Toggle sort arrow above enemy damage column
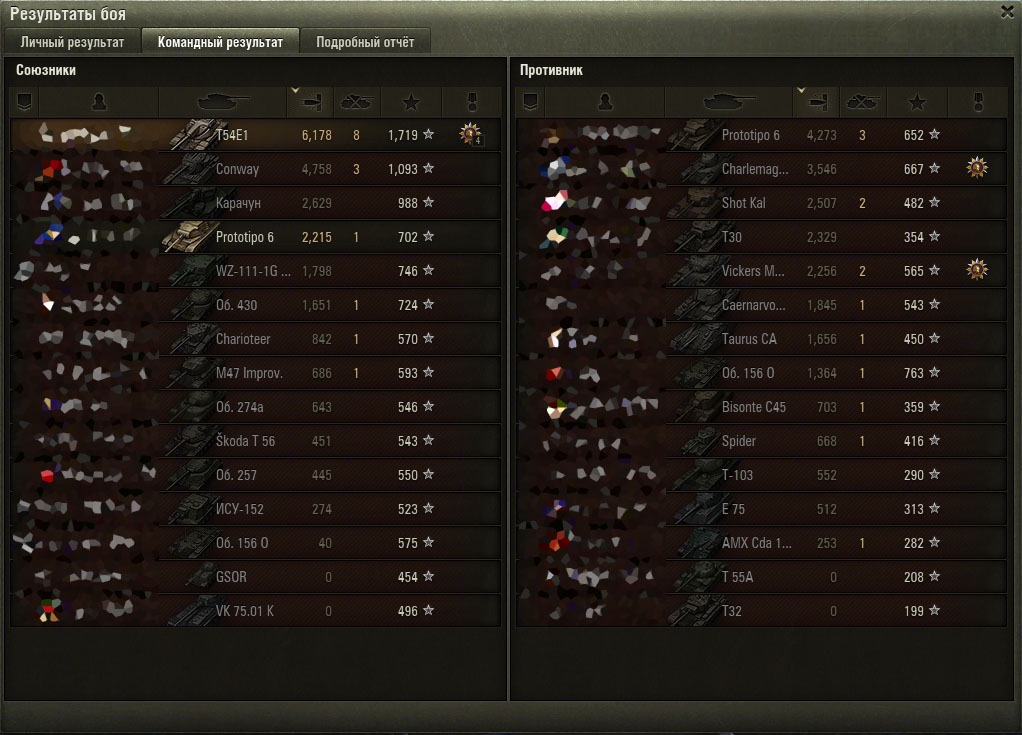Image resolution: width=1022 pixels, height=735 pixels. (x=801, y=91)
